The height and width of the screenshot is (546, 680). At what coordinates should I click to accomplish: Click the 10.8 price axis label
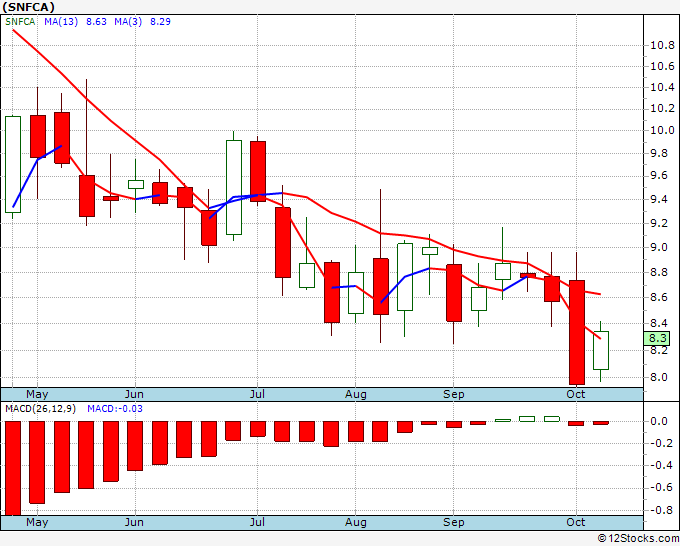[x=662, y=45]
